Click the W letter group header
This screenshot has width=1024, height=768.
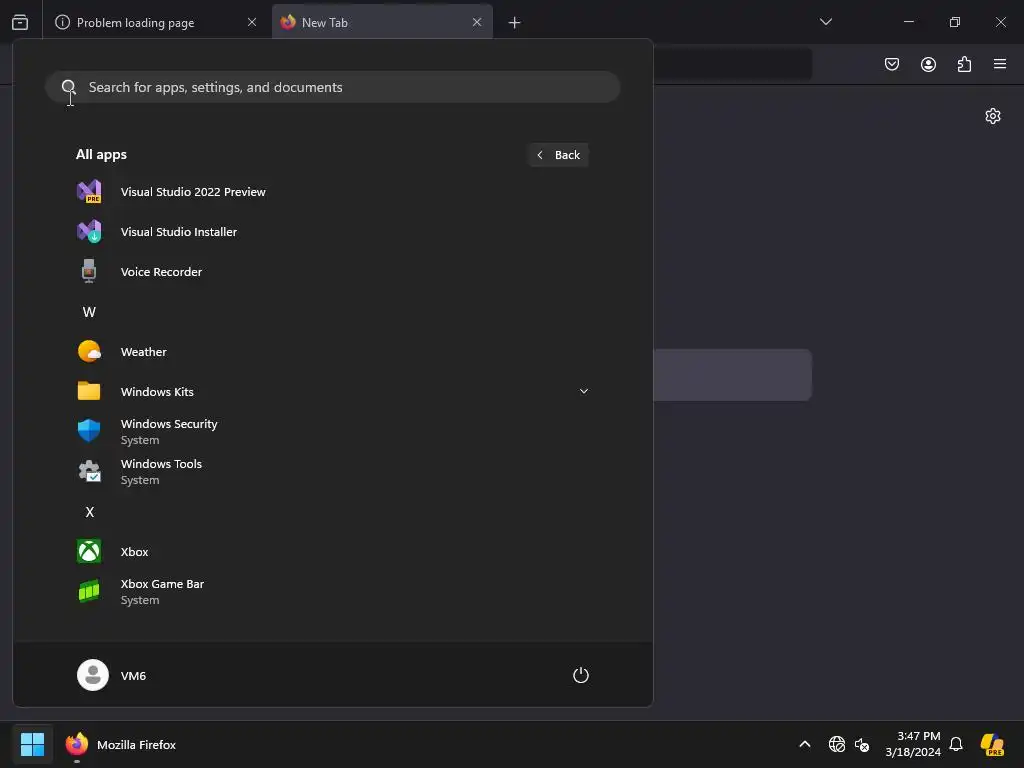click(89, 312)
